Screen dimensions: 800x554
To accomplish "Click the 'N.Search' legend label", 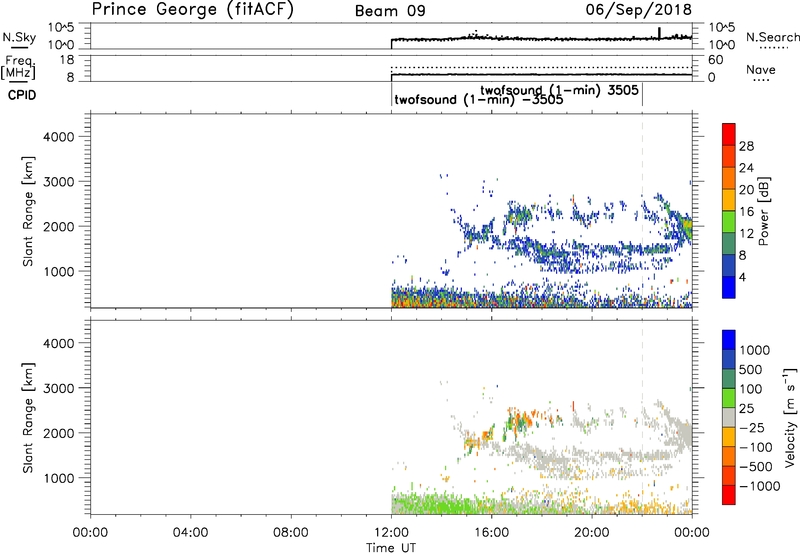I will pos(772,37).
